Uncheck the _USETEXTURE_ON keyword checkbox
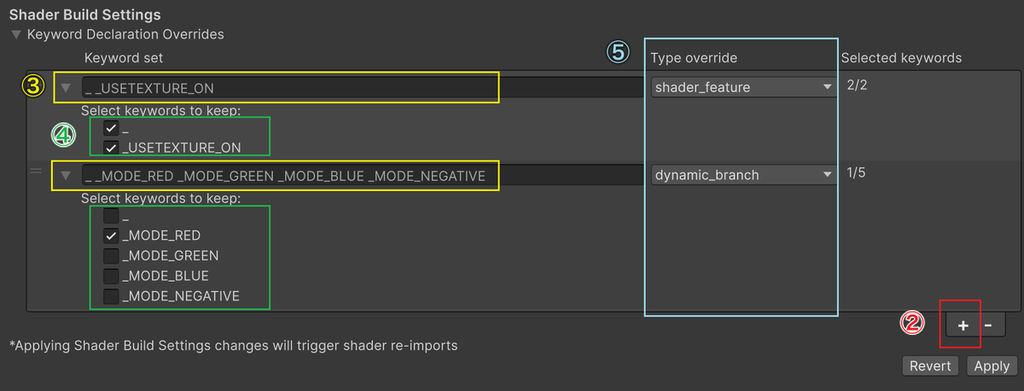This screenshot has width=1024, height=391. click(x=111, y=148)
